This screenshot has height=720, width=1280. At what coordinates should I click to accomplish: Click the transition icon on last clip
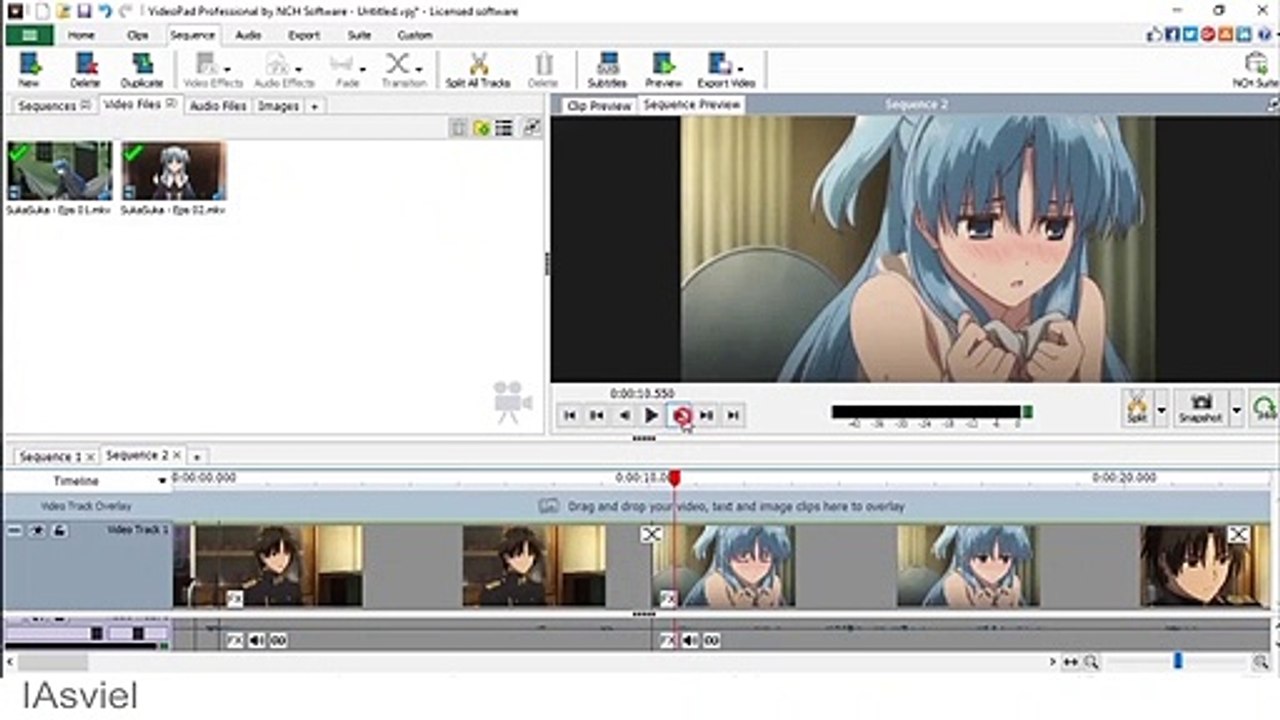point(1238,535)
